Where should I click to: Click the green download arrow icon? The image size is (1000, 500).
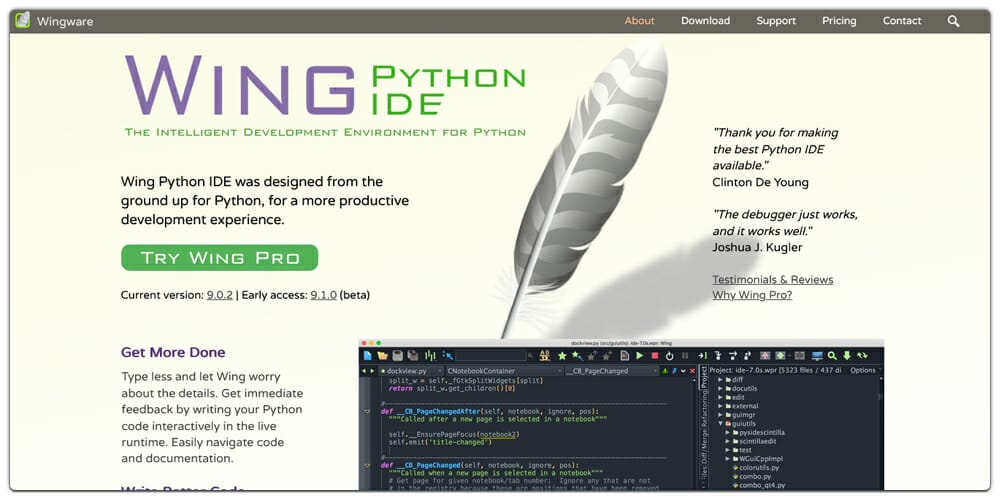pyautogui.click(x=847, y=356)
